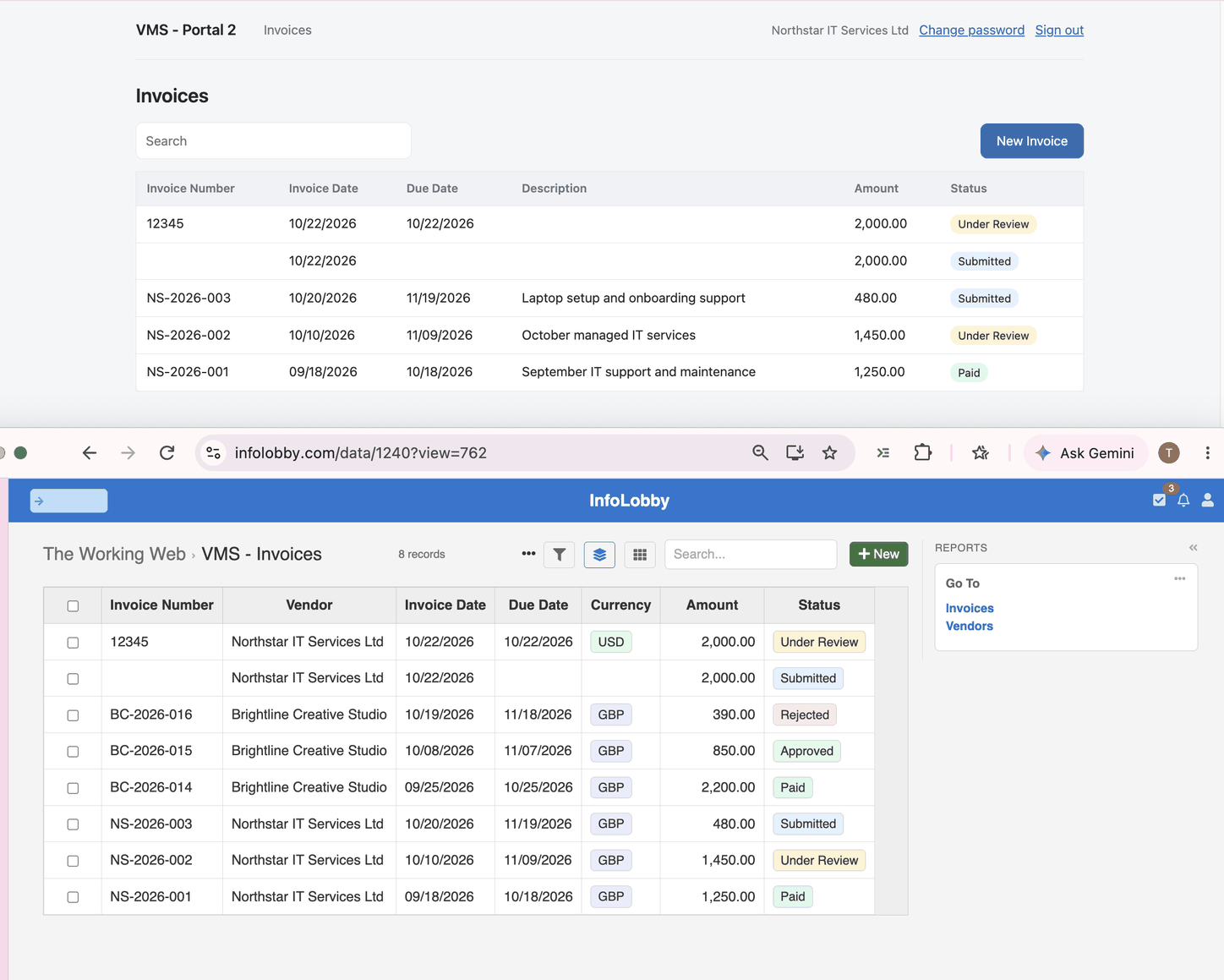Image resolution: width=1224 pixels, height=980 pixels.
Task: Click the Change password link
Action: pyautogui.click(x=971, y=30)
